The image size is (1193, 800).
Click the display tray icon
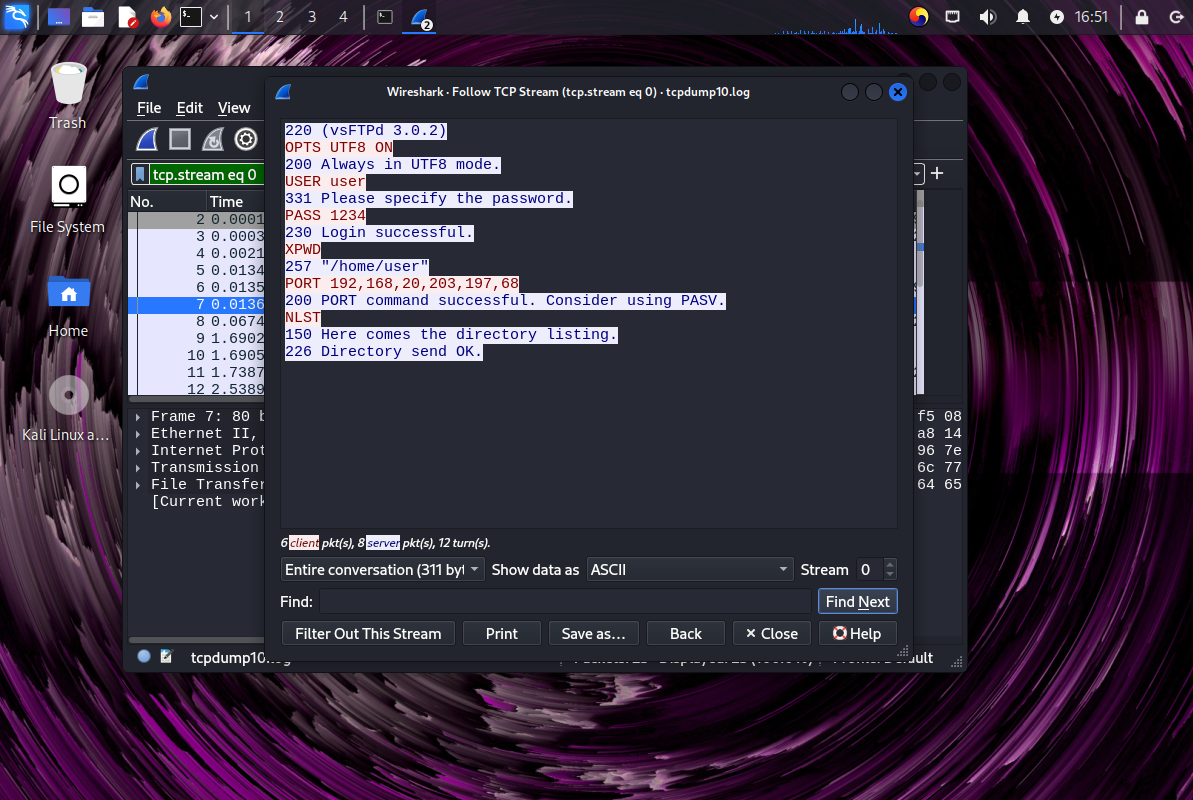(x=952, y=17)
